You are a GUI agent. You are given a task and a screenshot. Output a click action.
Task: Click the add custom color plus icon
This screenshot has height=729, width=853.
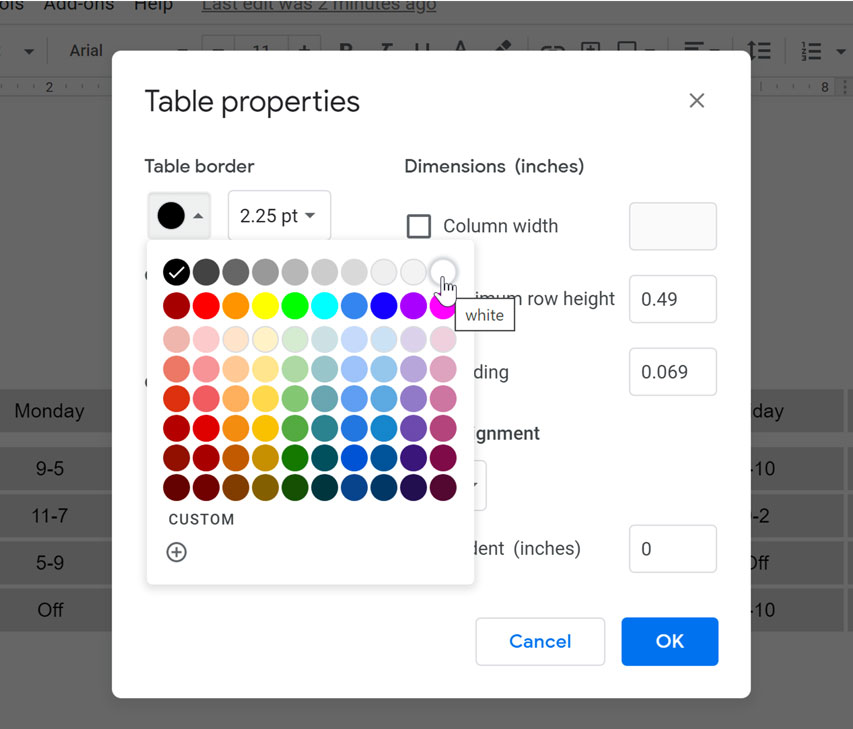tap(176, 551)
